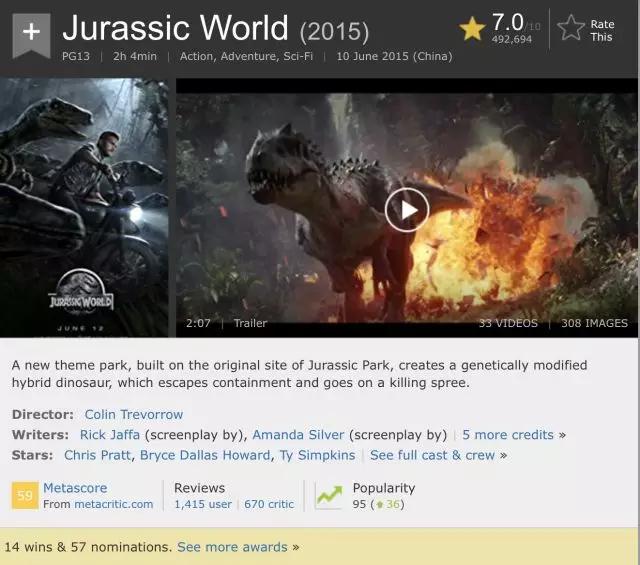
Task: Open Bryce Dallas Howard's profile
Action: [205, 455]
